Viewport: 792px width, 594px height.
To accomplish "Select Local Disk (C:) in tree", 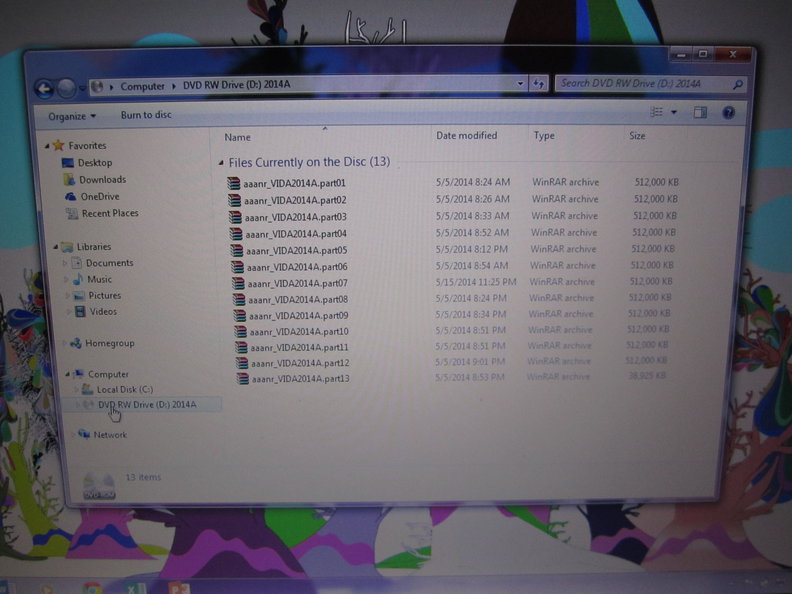I will [125, 389].
